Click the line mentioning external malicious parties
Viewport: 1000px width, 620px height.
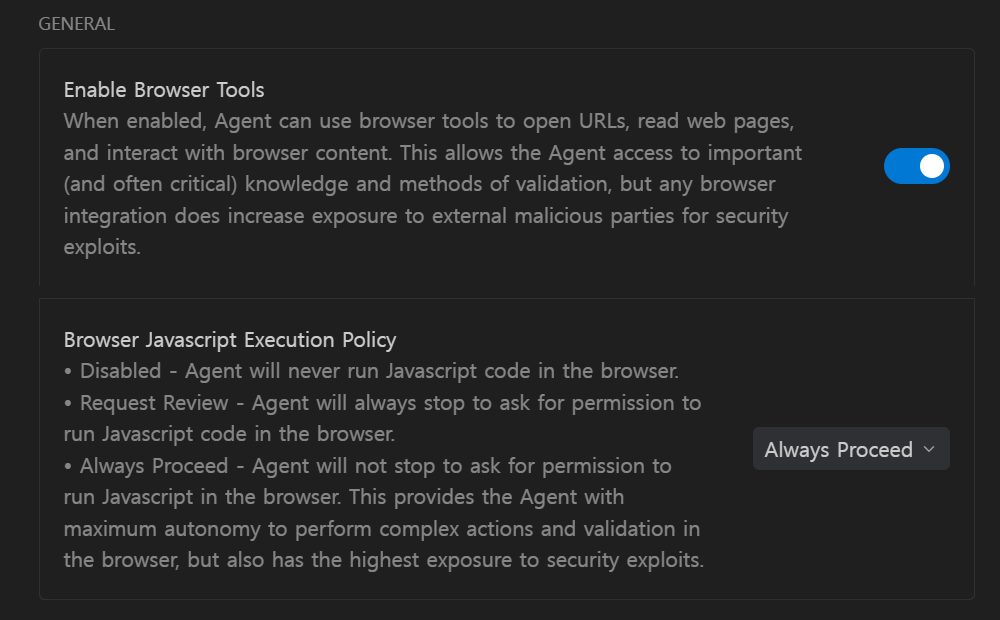tap(425, 216)
